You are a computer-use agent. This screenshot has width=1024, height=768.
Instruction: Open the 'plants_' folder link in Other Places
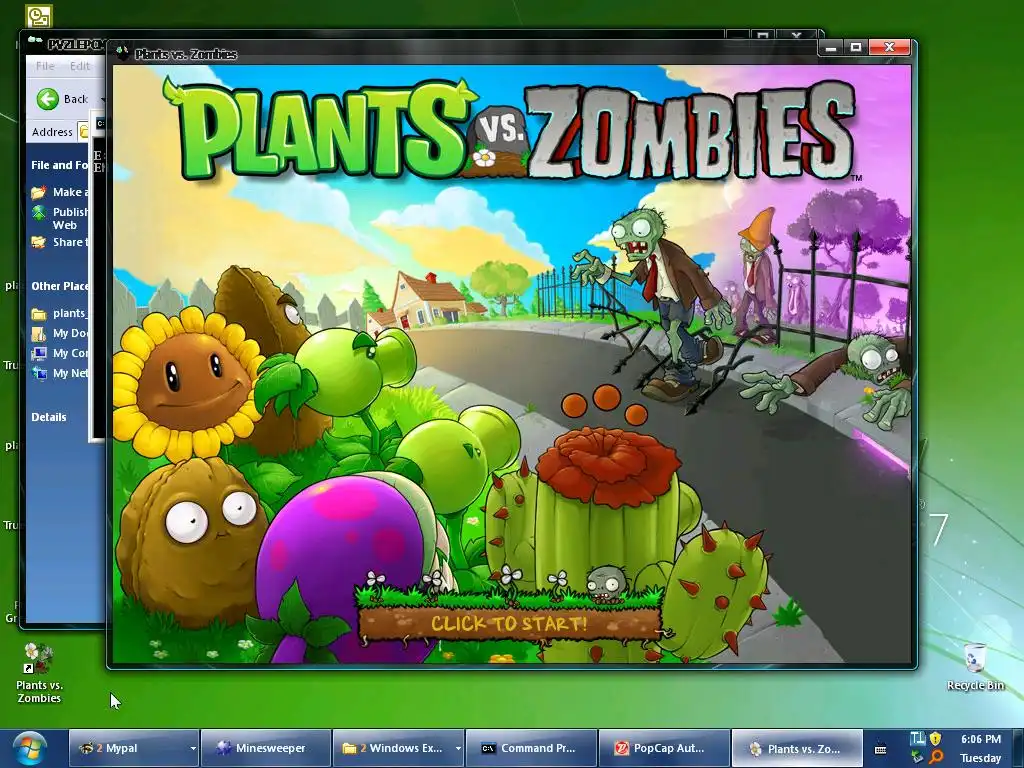[69, 313]
